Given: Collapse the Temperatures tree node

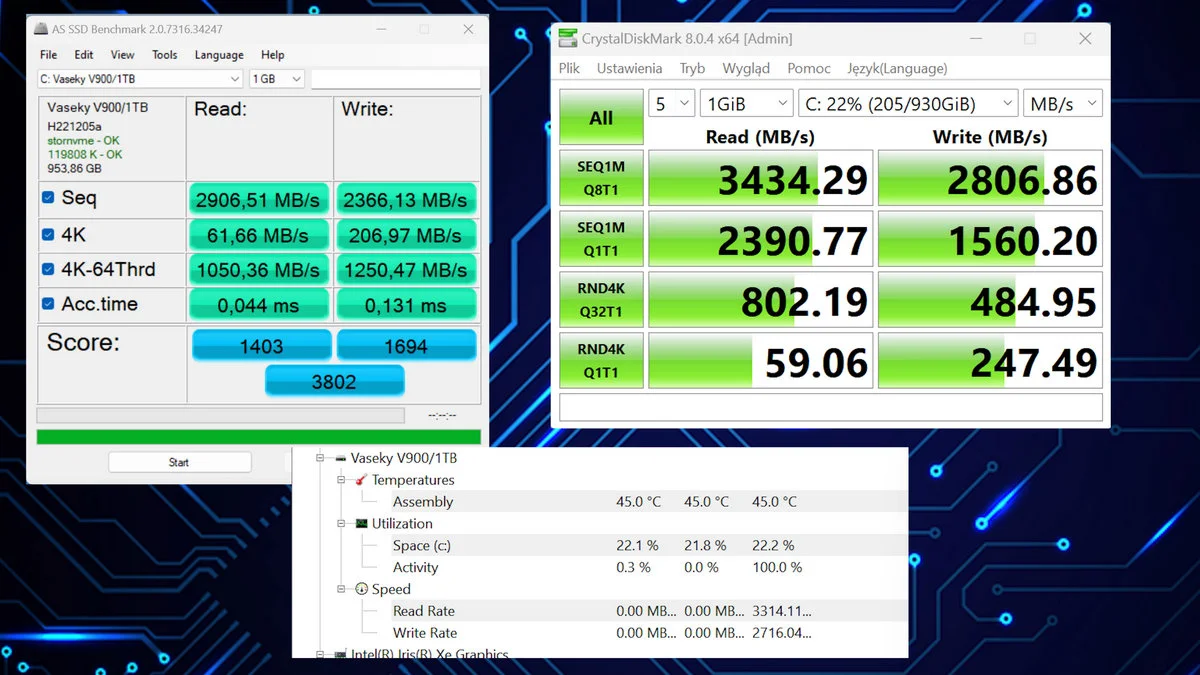Looking at the screenshot, I should point(341,480).
